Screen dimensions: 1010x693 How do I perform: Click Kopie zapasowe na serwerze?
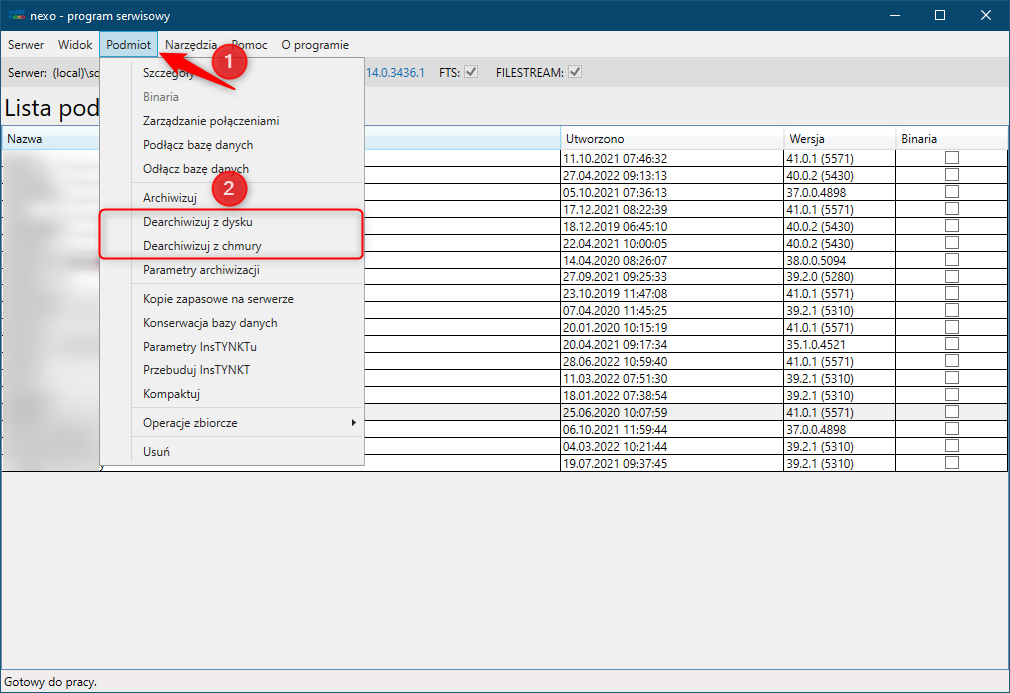click(x=218, y=299)
